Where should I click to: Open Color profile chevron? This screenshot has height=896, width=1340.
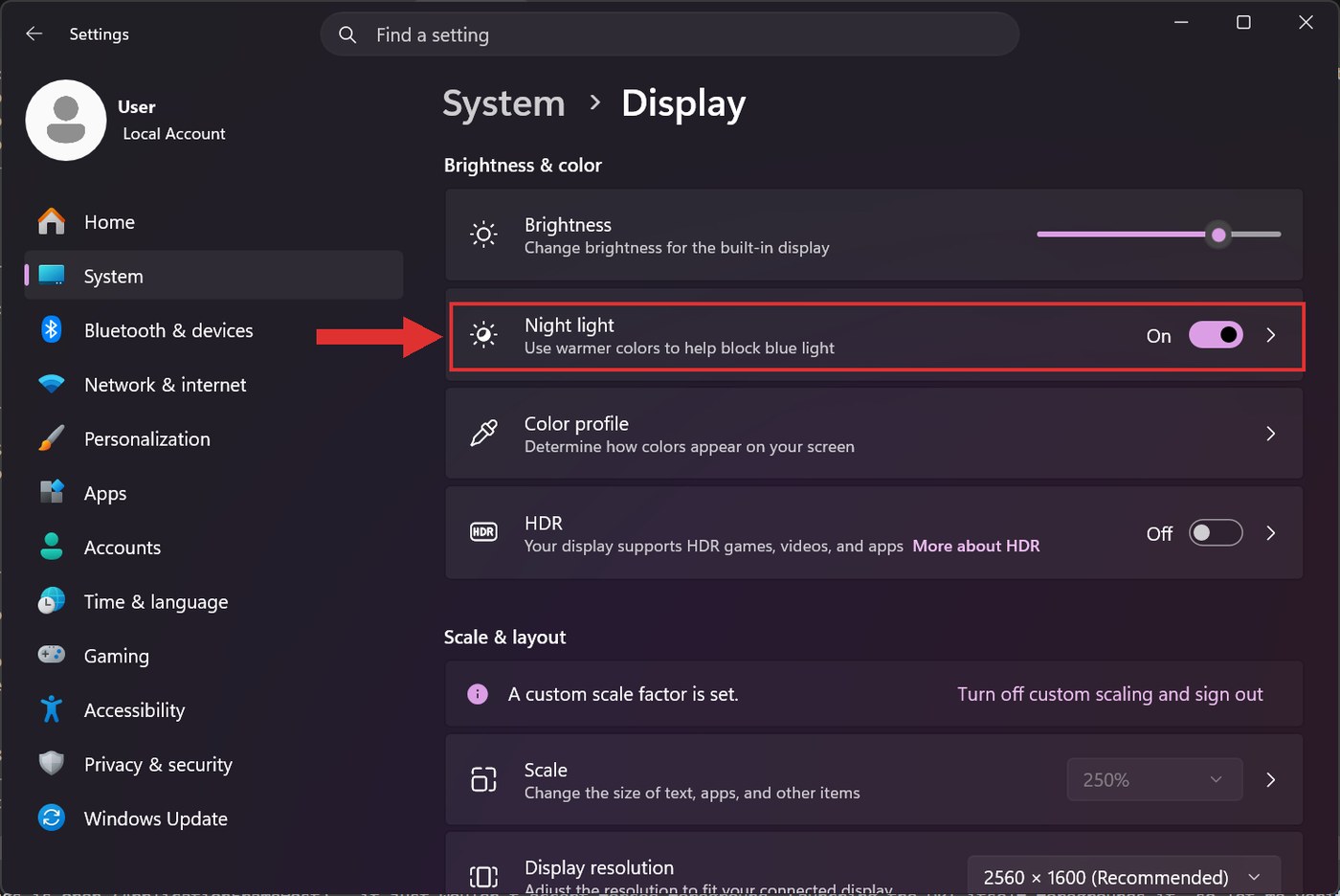tap(1271, 434)
